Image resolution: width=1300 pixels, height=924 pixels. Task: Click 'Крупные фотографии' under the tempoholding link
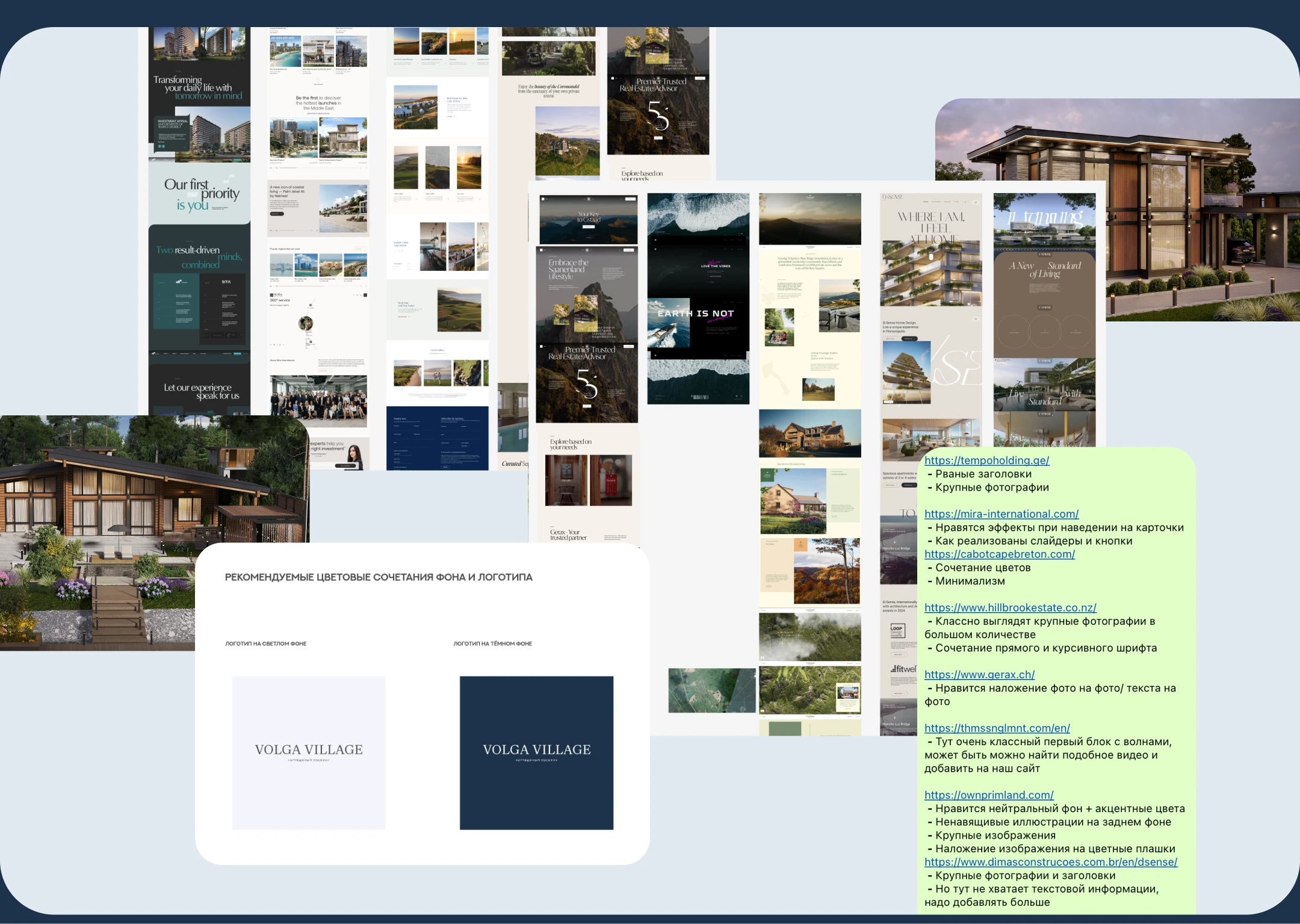pos(992,488)
